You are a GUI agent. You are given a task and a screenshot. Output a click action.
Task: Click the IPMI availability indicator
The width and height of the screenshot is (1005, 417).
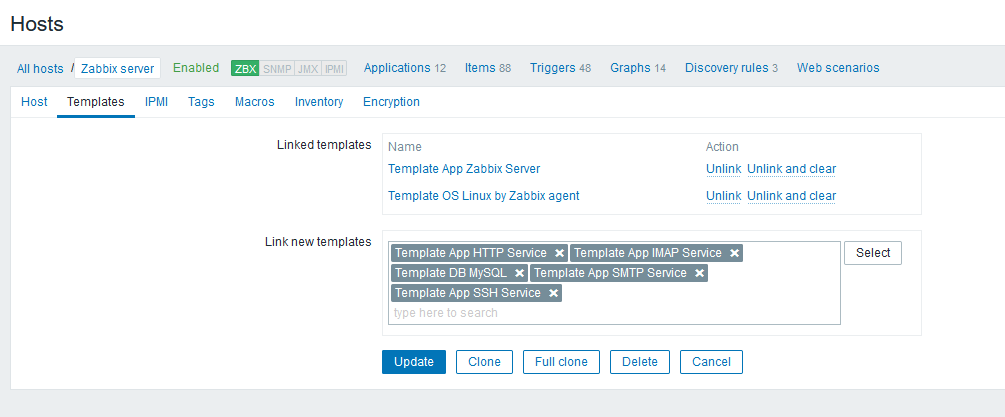click(334, 69)
